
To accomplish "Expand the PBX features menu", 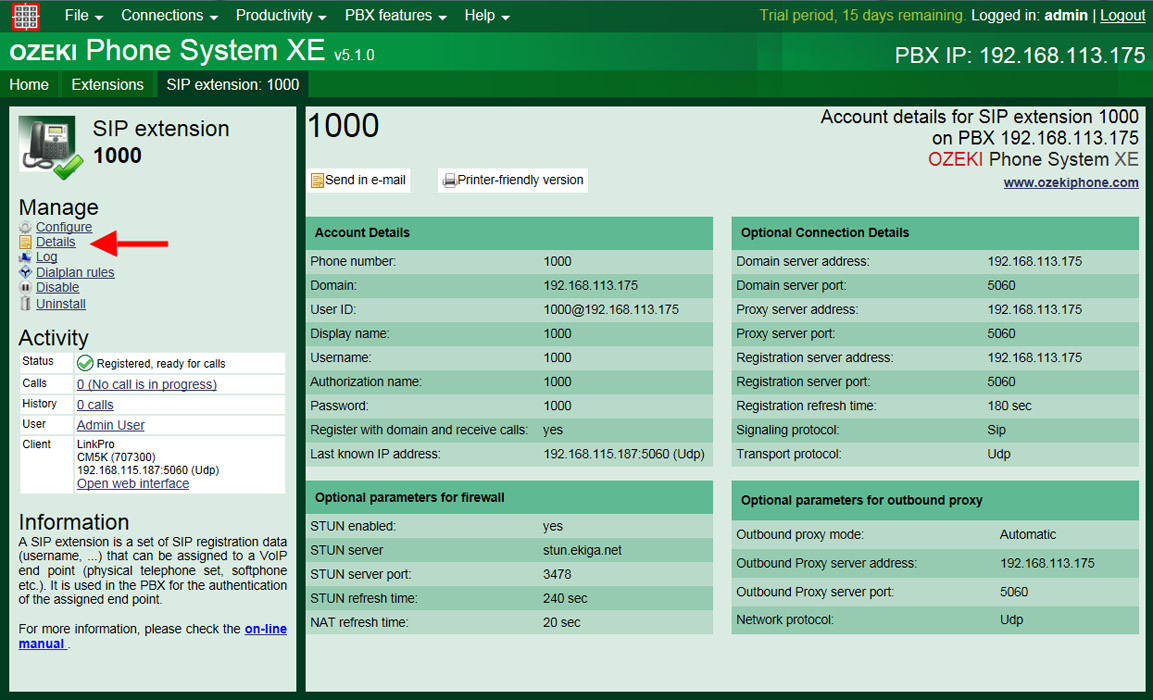I will (396, 15).
